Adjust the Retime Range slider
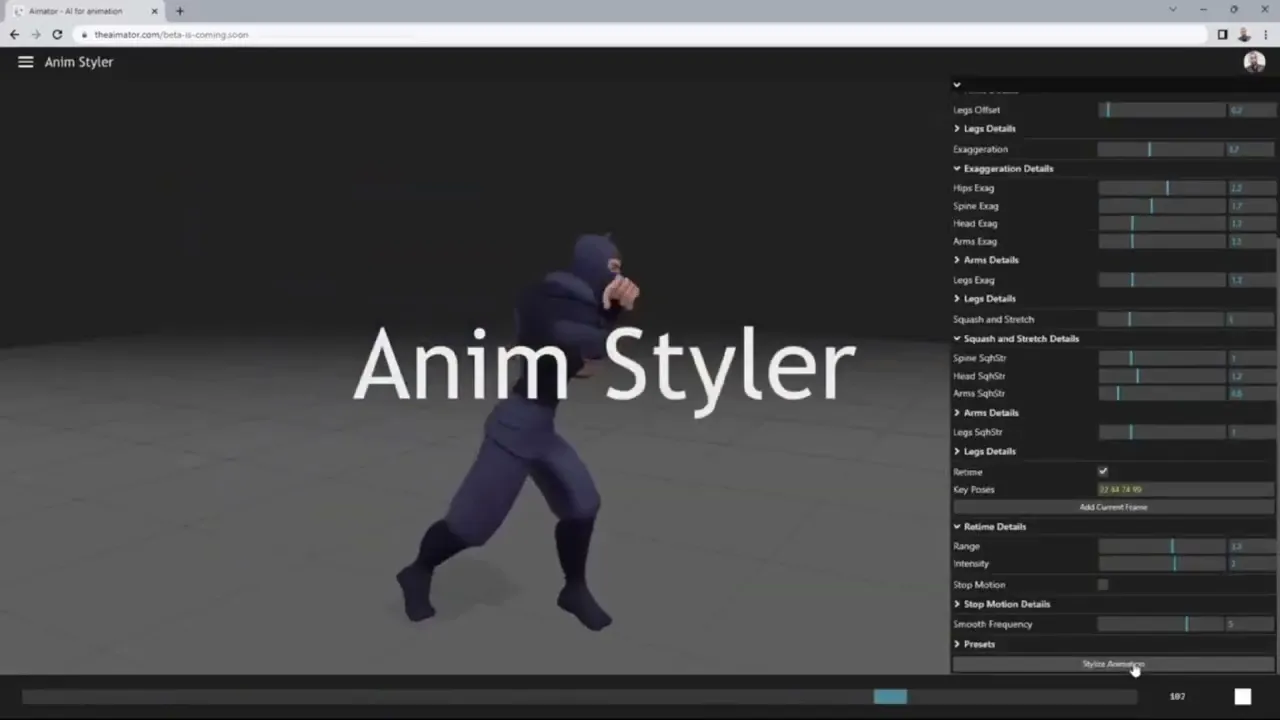Viewport: 1280px width, 720px height. pos(1162,547)
